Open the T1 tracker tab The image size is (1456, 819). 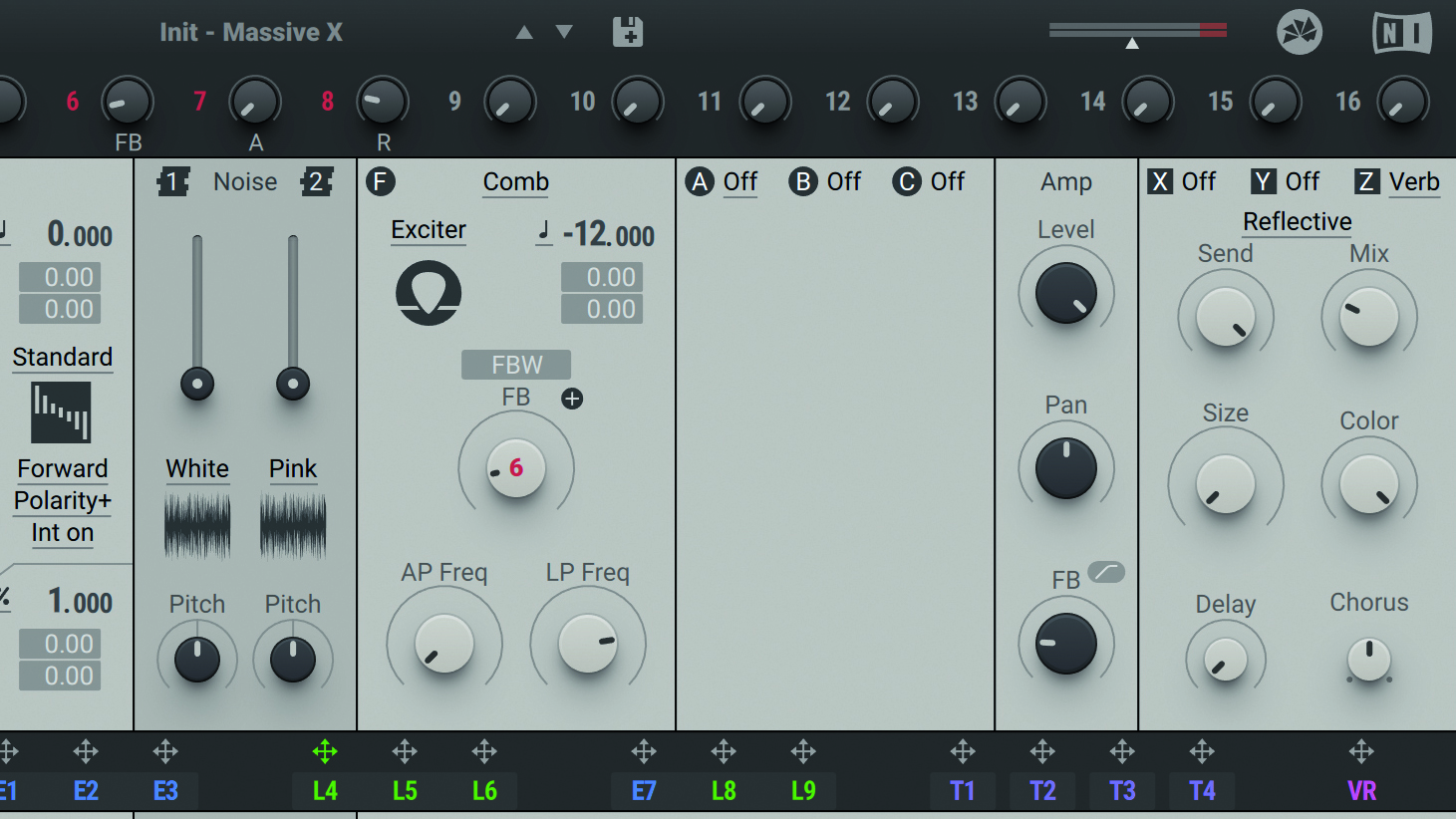click(x=963, y=791)
